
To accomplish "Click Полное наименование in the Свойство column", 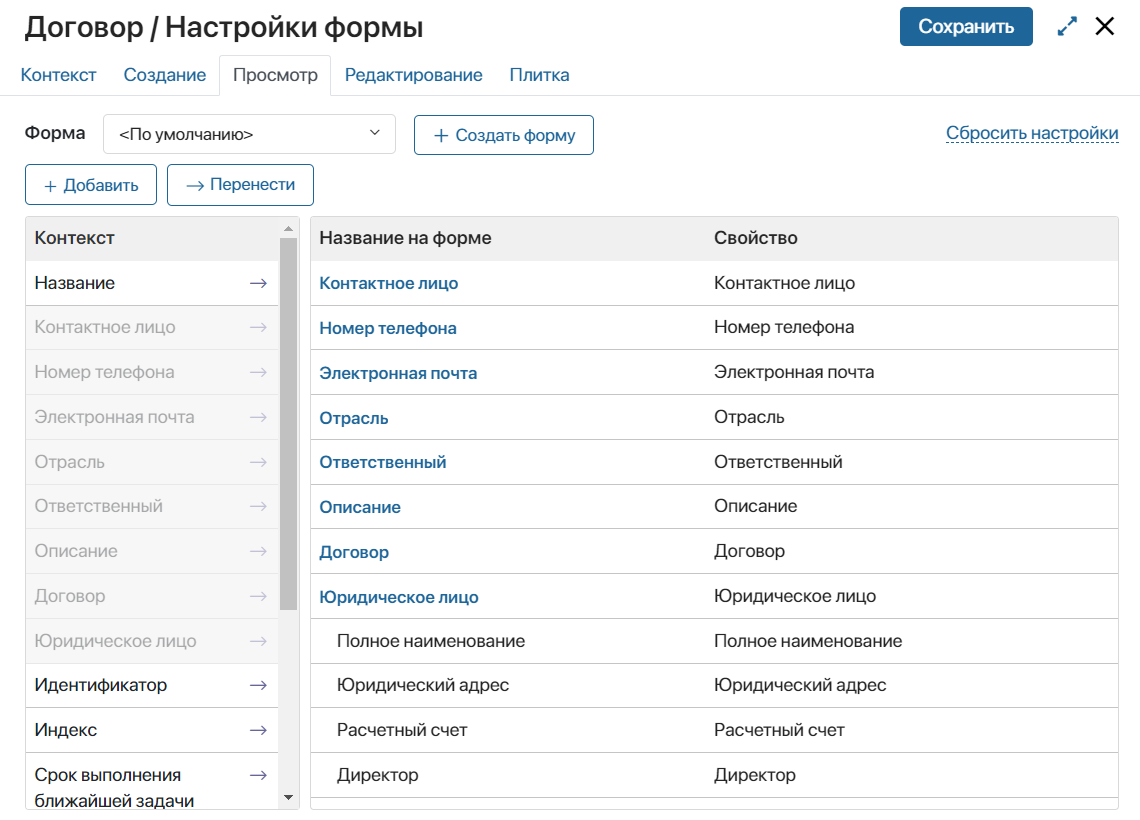I will (808, 641).
